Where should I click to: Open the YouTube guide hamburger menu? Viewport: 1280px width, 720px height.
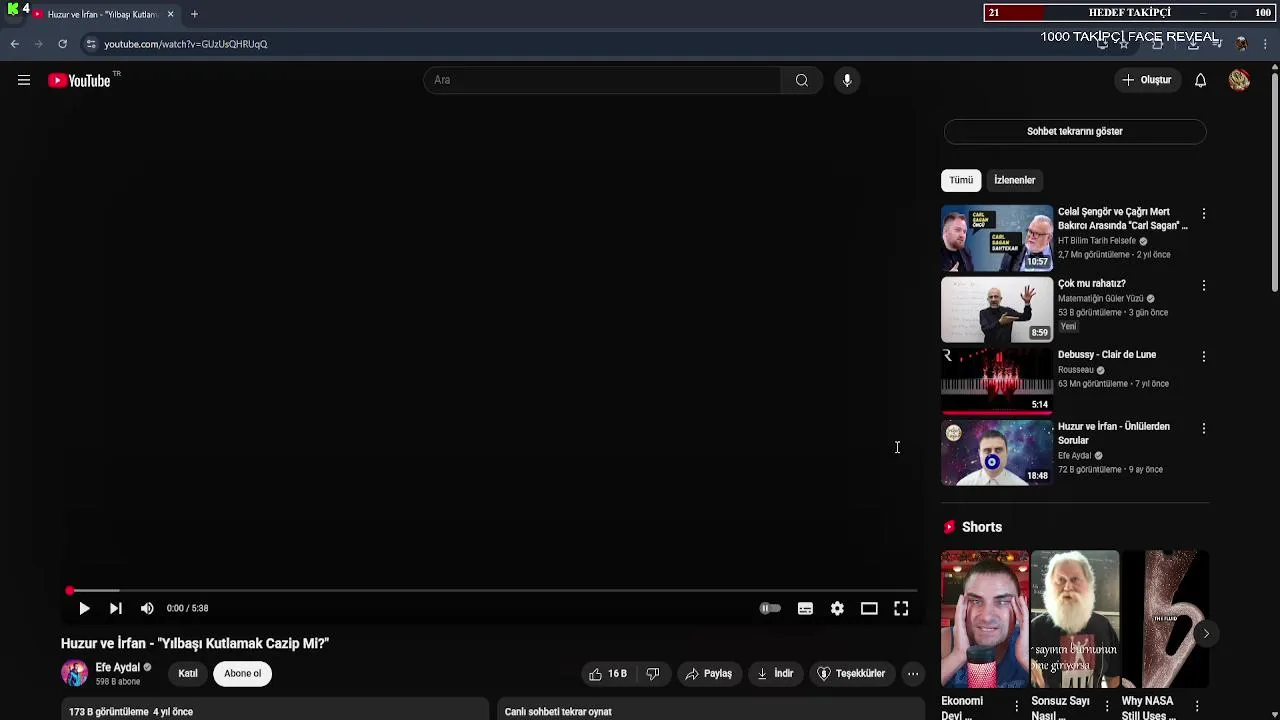click(x=24, y=80)
